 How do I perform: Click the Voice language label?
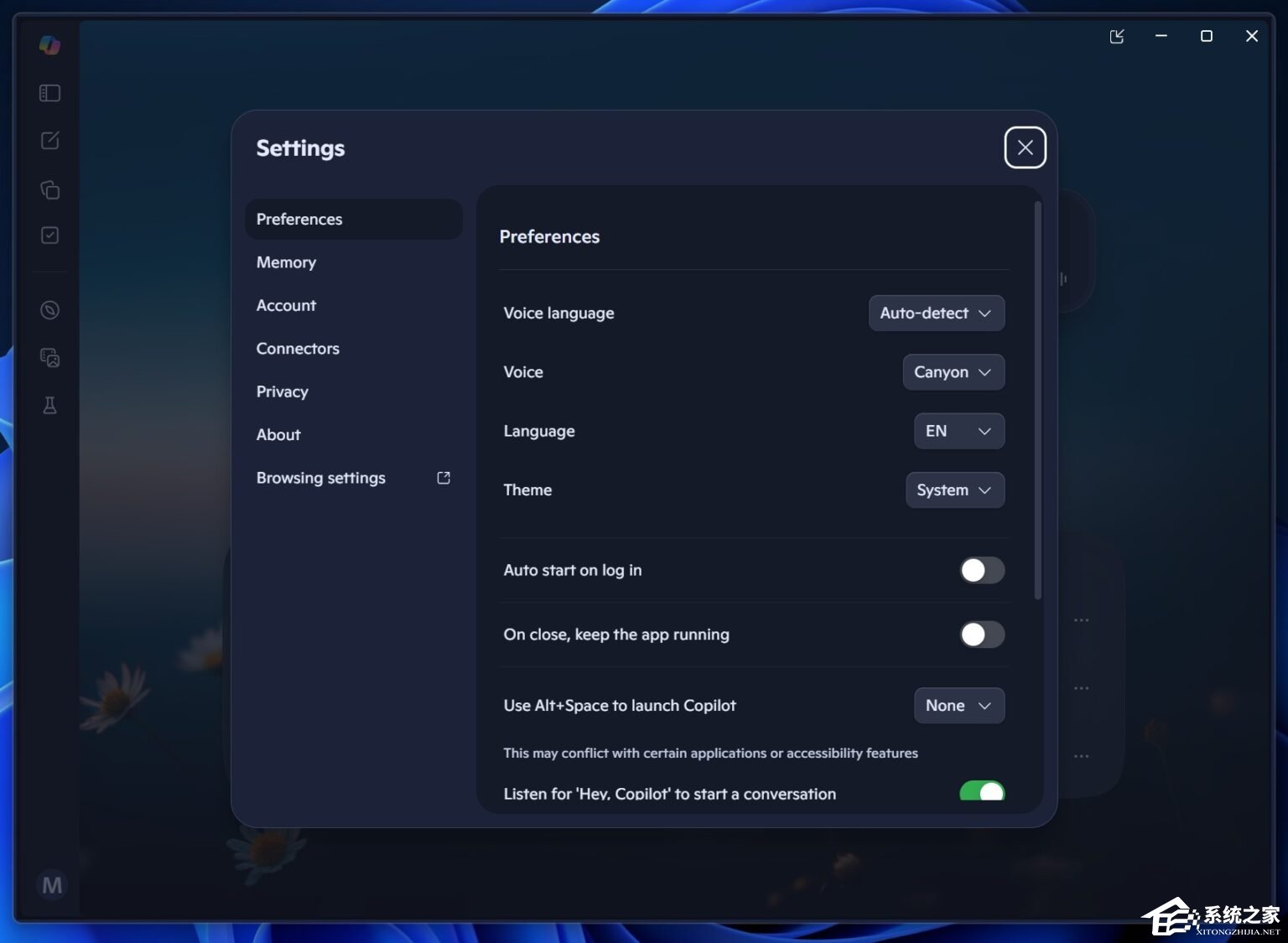(558, 313)
